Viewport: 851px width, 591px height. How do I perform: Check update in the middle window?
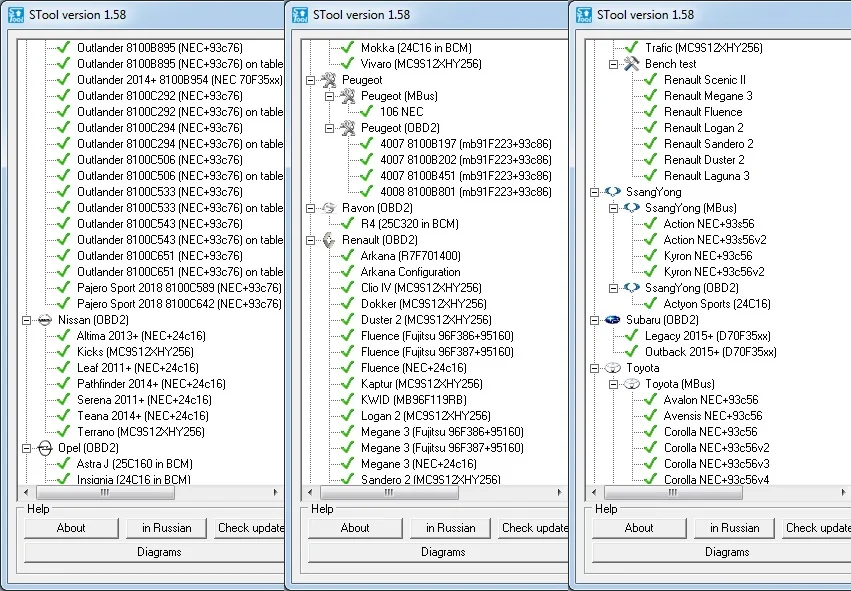[533, 528]
